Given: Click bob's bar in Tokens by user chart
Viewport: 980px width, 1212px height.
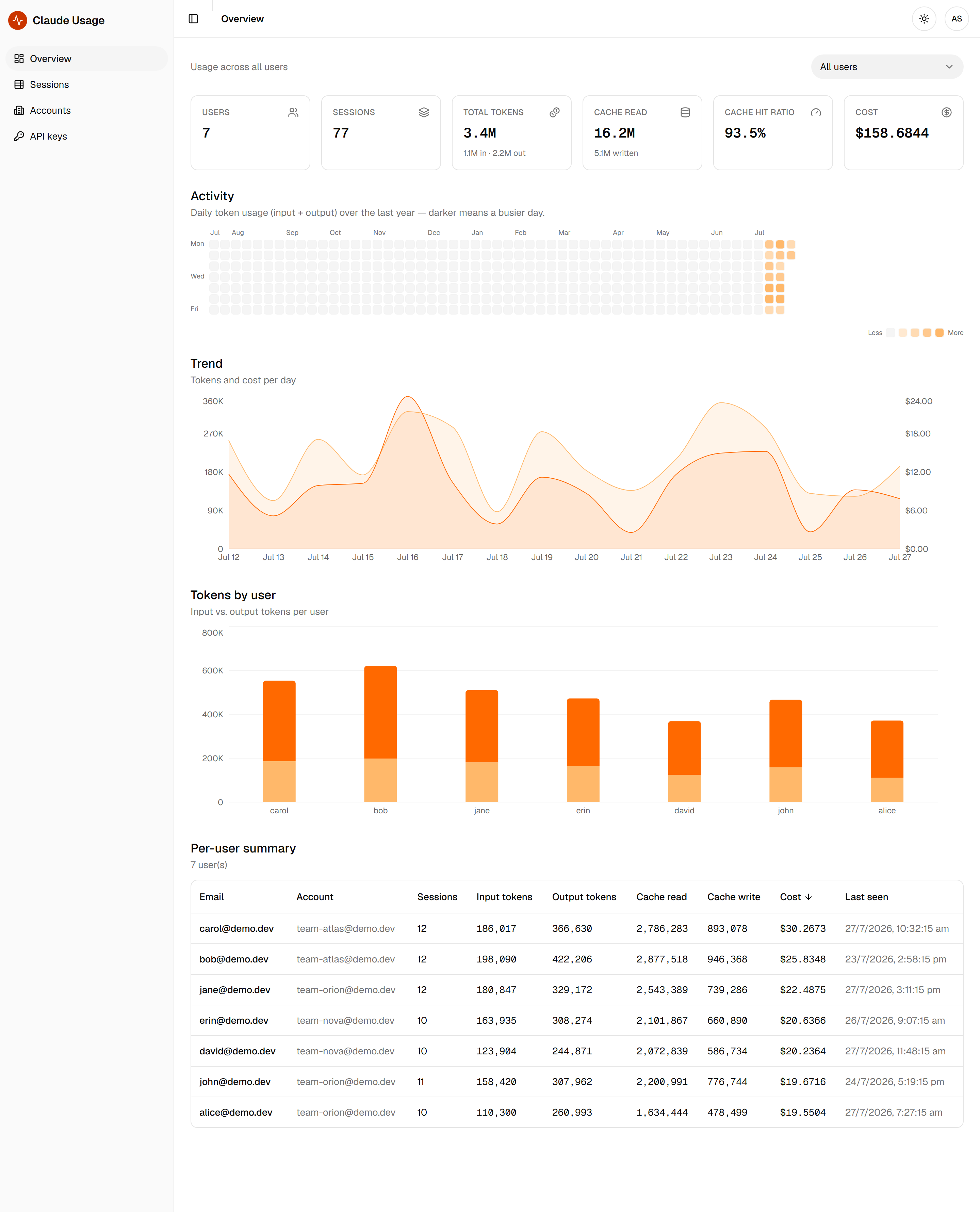Looking at the screenshot, I should 380,734.
